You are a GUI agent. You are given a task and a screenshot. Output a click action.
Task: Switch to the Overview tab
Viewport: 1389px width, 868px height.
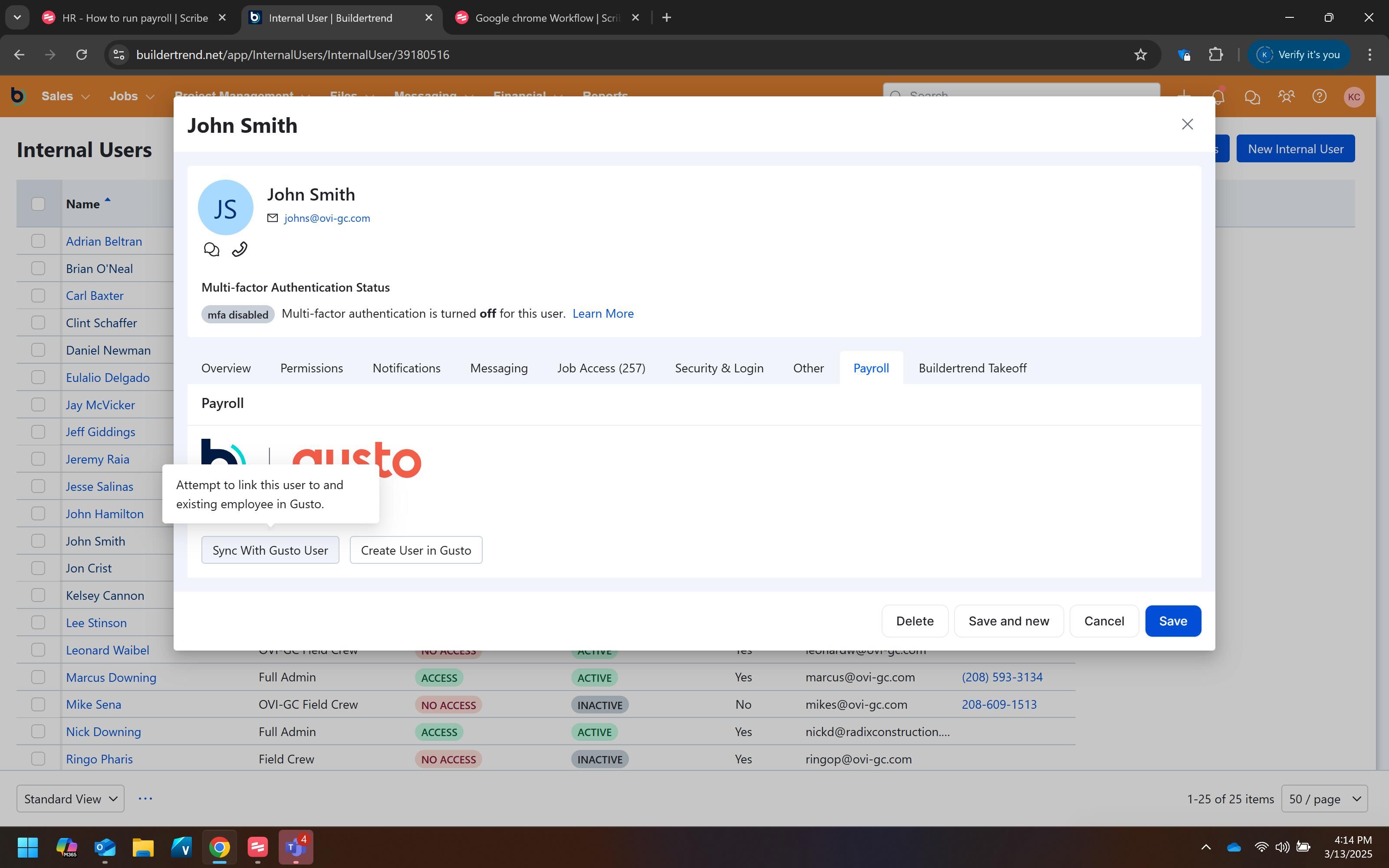226,368
